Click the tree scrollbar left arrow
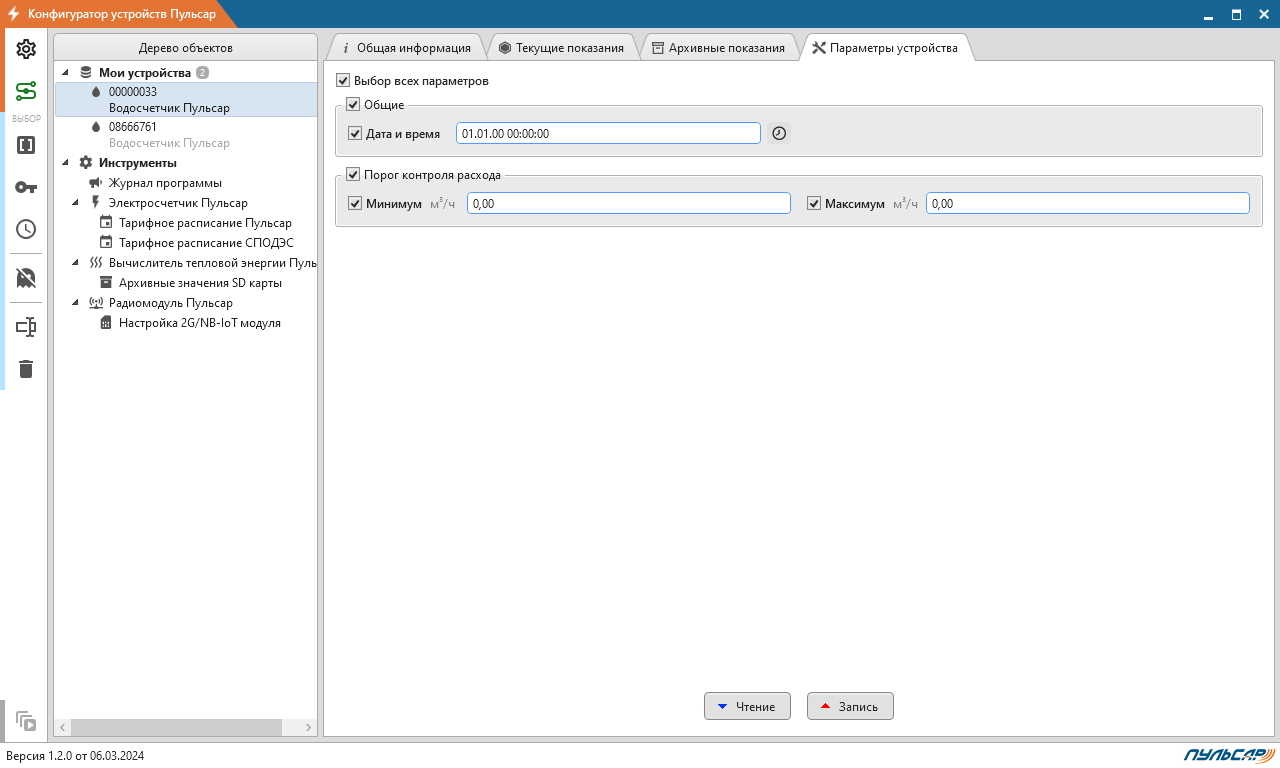1280x768 pixels. 62,727
